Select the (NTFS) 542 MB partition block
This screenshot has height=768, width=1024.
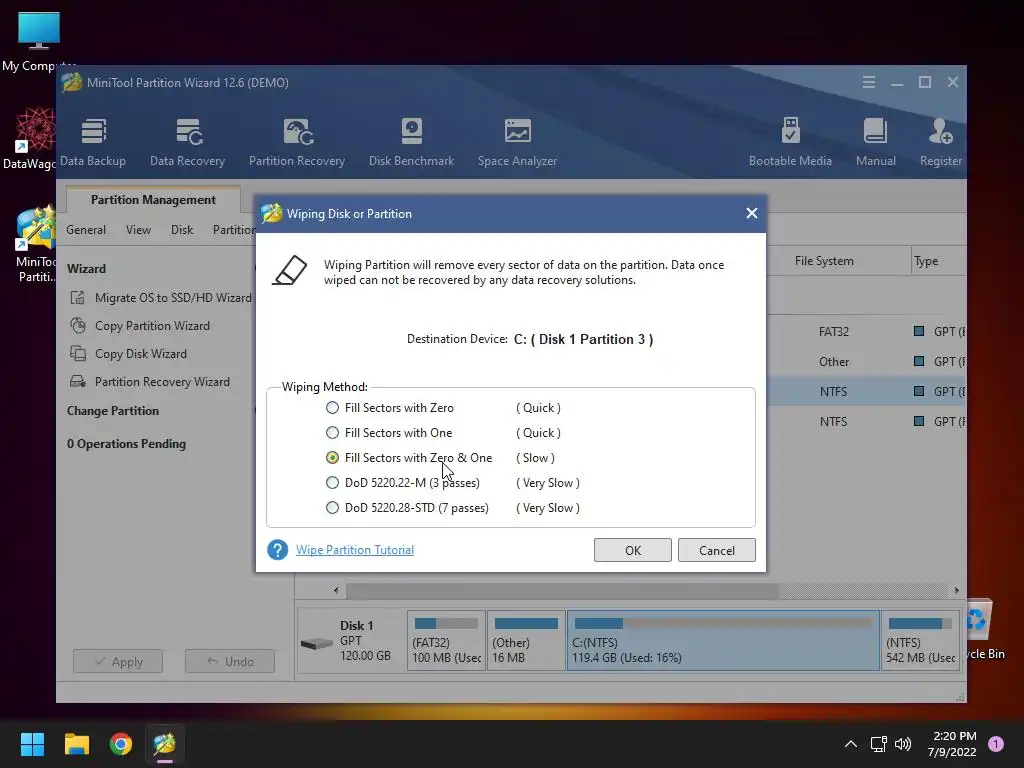[x=920, y=641]
